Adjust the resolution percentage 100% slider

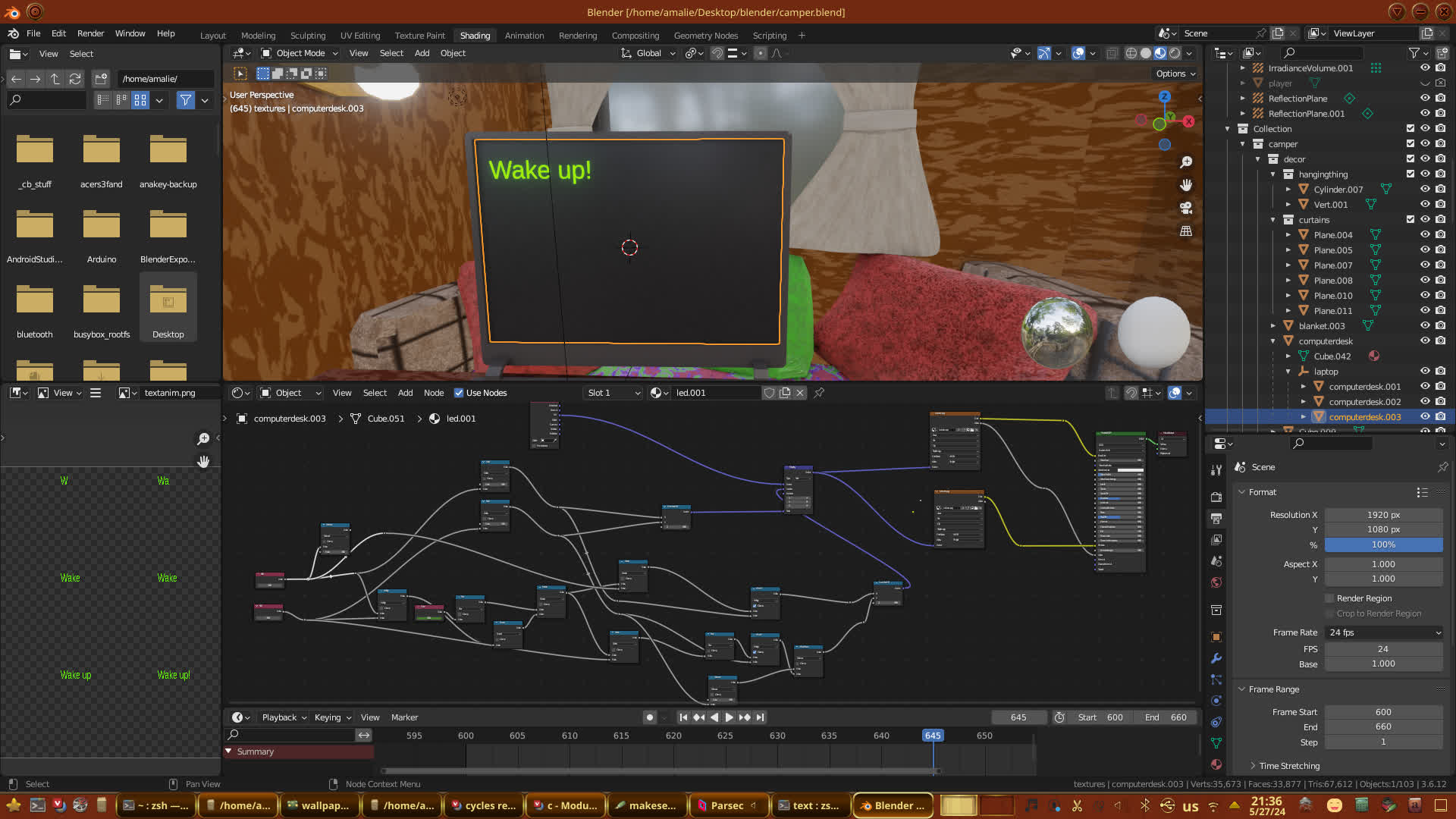(x=1383, y=544)
